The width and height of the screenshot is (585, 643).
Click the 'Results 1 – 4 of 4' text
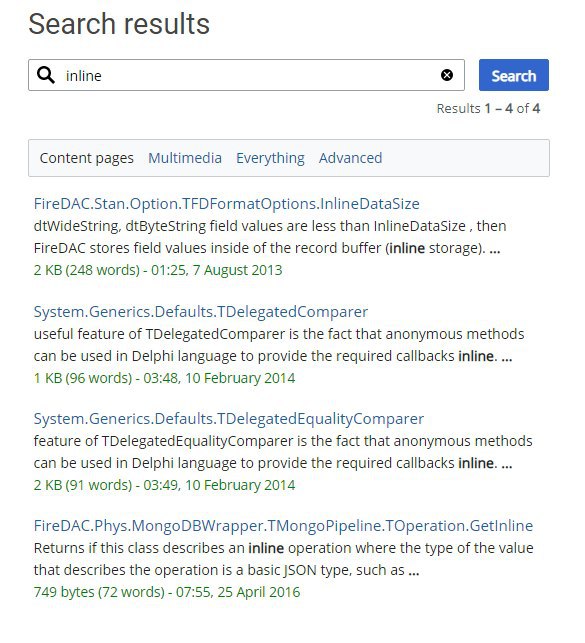pos(488,109)
